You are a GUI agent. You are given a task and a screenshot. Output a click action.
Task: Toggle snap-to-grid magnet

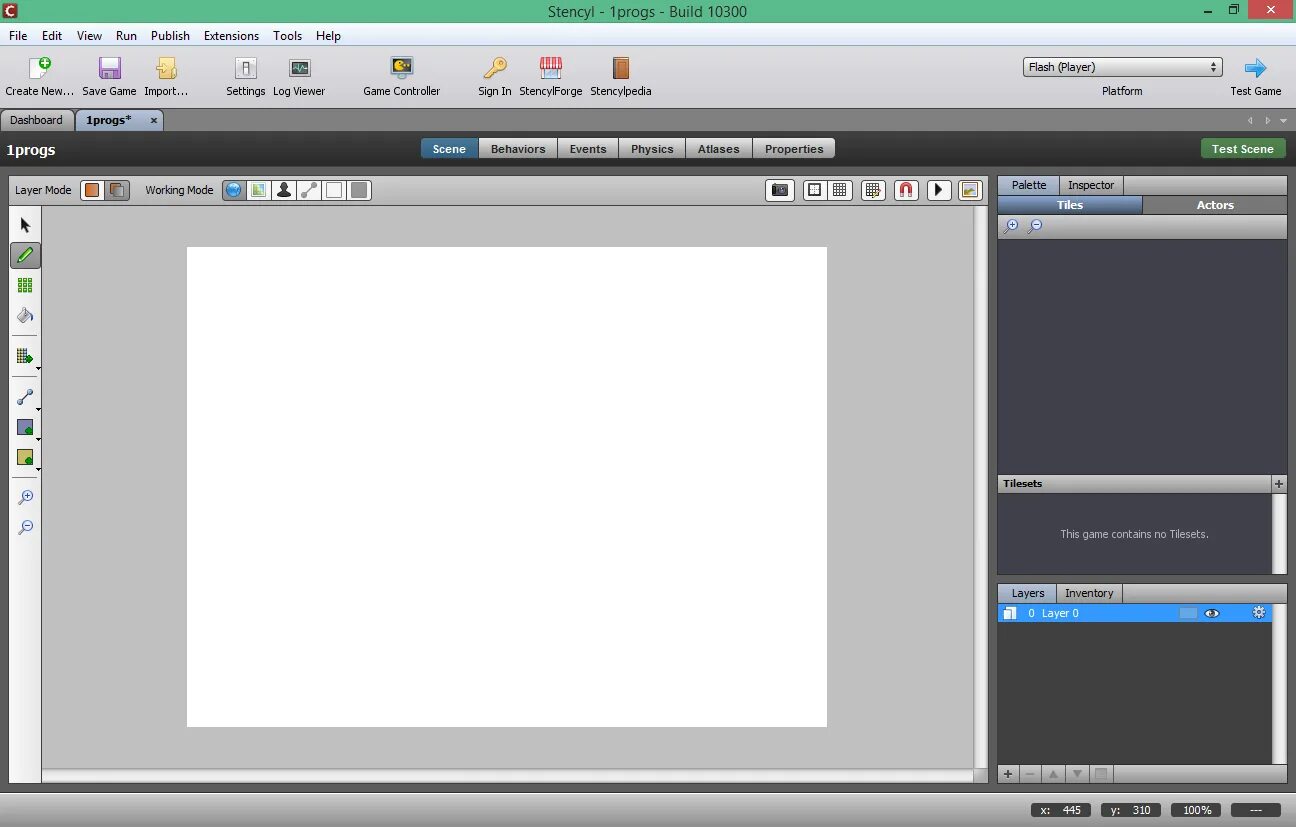point(906,190)
